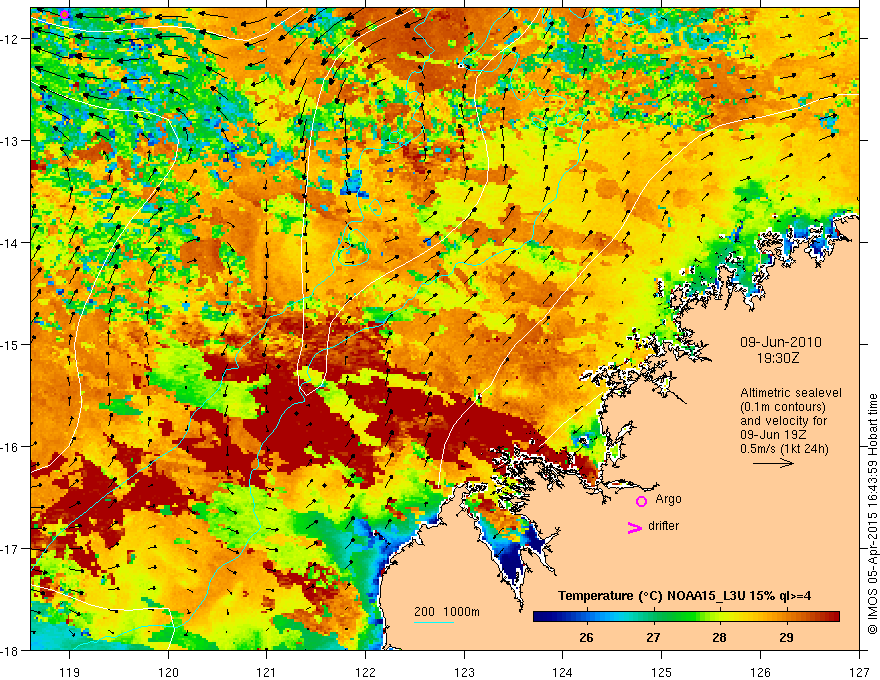This screenshot has width=880, height=680.
Task: Click the latitude axis label -18
Action: pos(11,650)
